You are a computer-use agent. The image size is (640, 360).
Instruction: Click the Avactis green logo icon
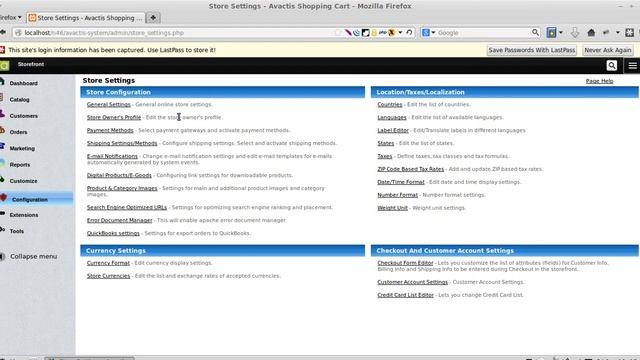point(4,65)
